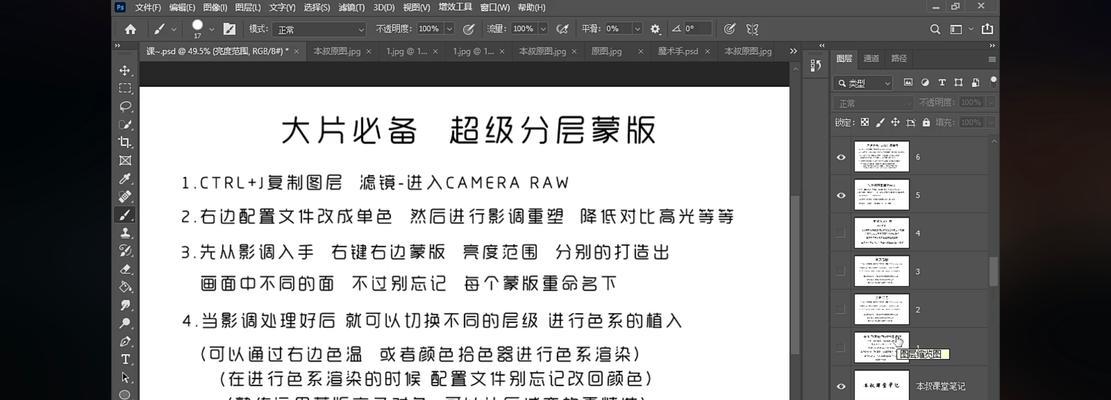This screenshot has width=1111, height=400.
Task: Open the 类型 layer filter dropdown
Action: 864,83
